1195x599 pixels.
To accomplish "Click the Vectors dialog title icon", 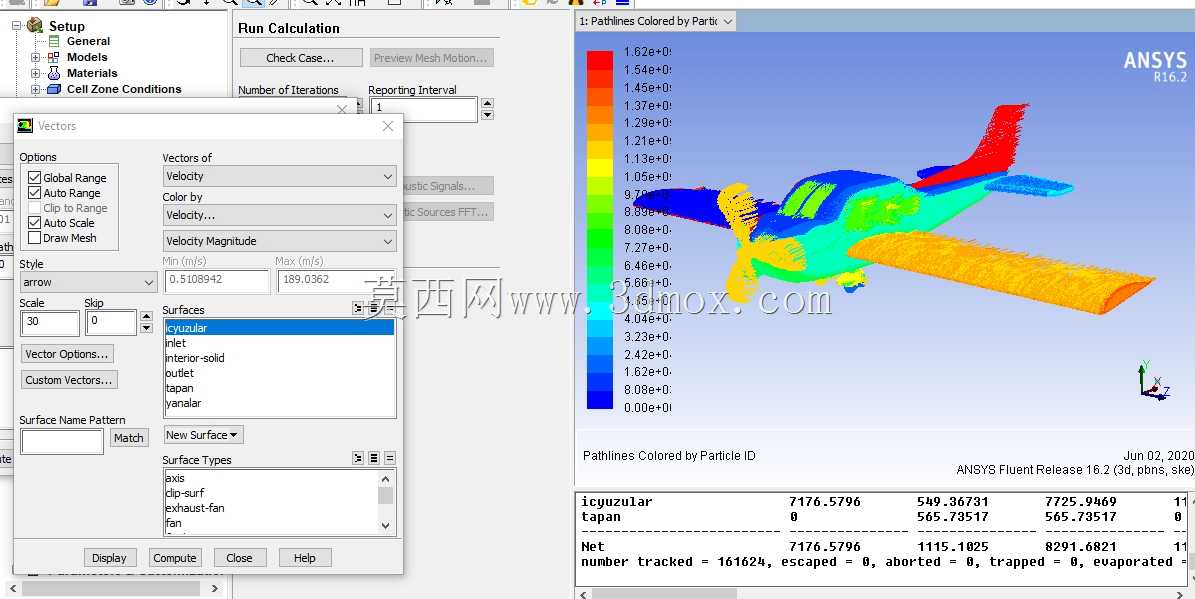I will (25, 126).
